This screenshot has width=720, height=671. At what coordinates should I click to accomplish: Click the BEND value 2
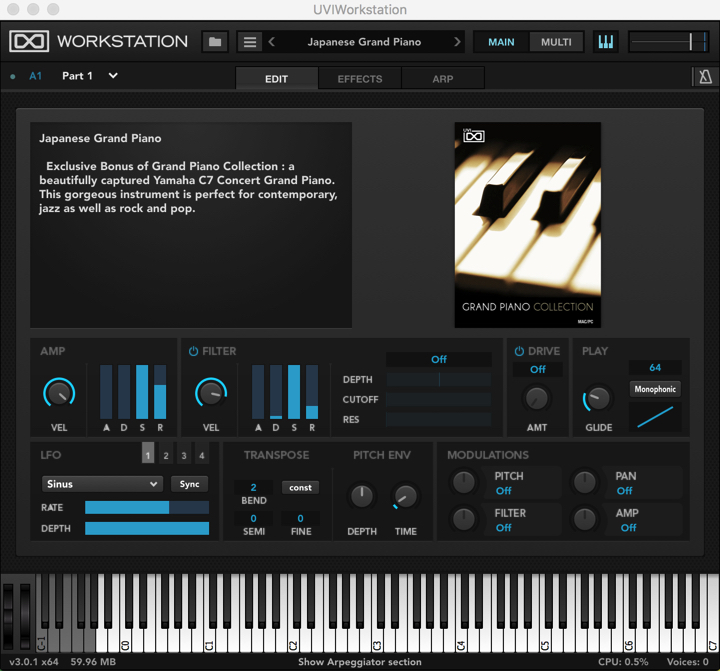click(x=253, y=487)
